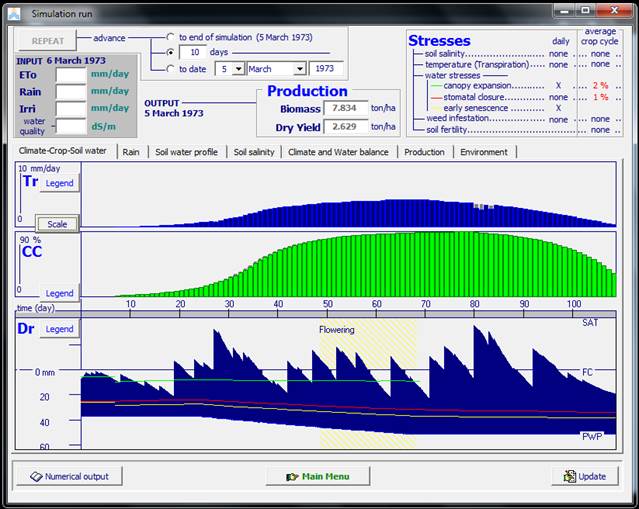Open the day number dropdown

238,69
